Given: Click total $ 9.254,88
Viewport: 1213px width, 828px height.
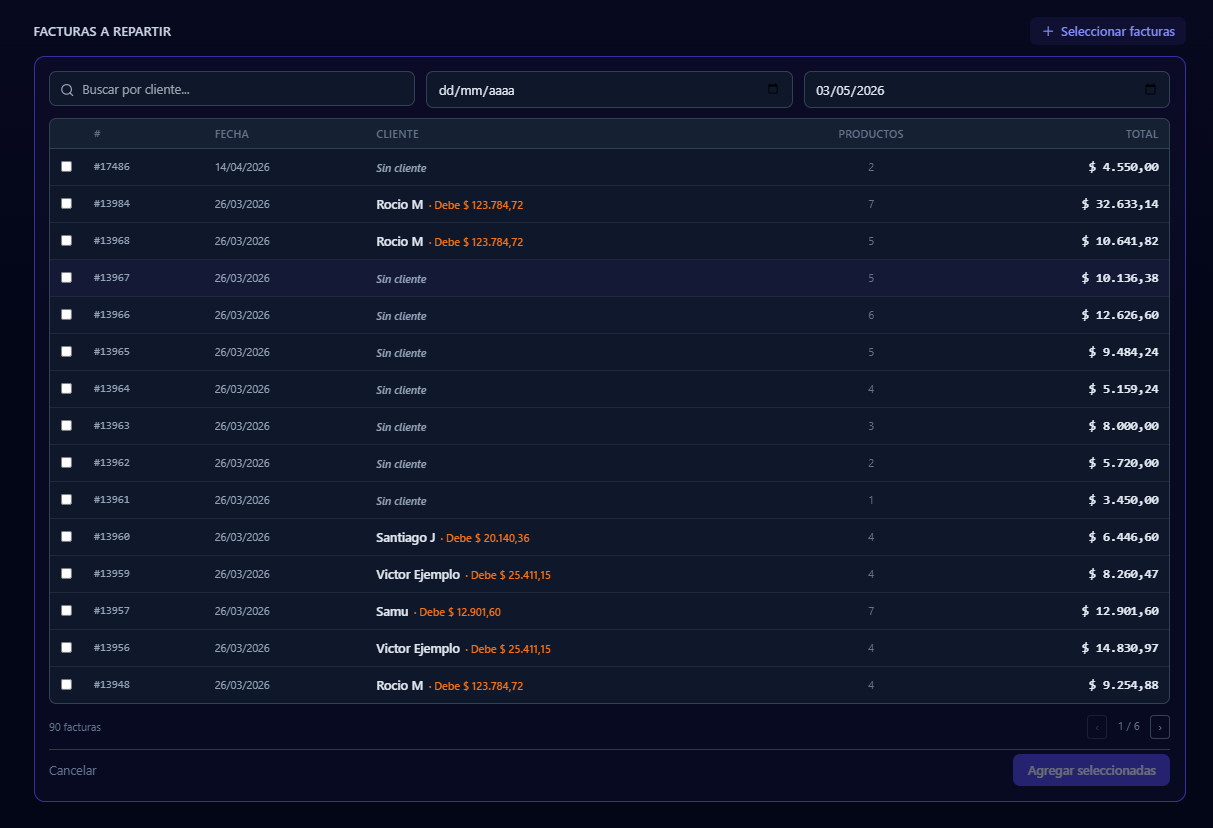Looking at the screenshot, I should click(x=1124, y=685).
